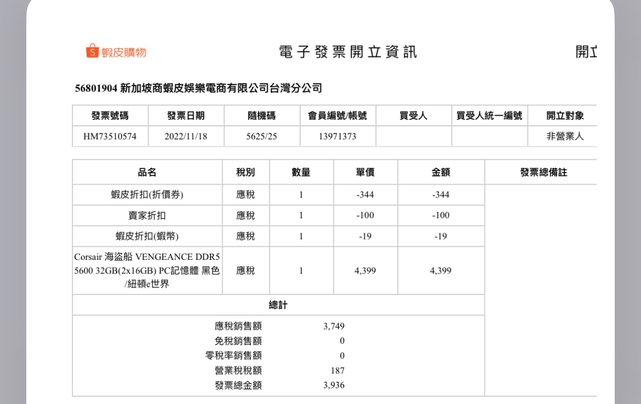Select the 蝦皮折扣(折價券) item row name

tap(147, 194)
